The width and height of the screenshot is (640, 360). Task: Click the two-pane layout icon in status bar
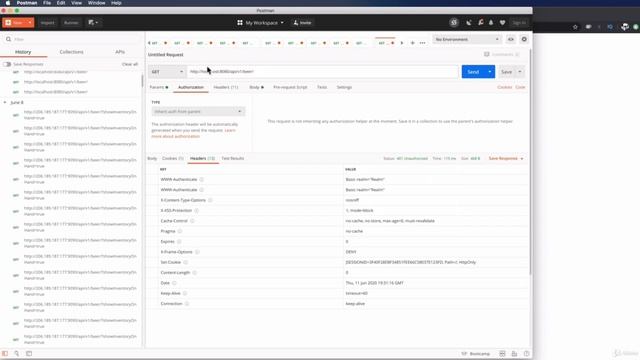502,353
